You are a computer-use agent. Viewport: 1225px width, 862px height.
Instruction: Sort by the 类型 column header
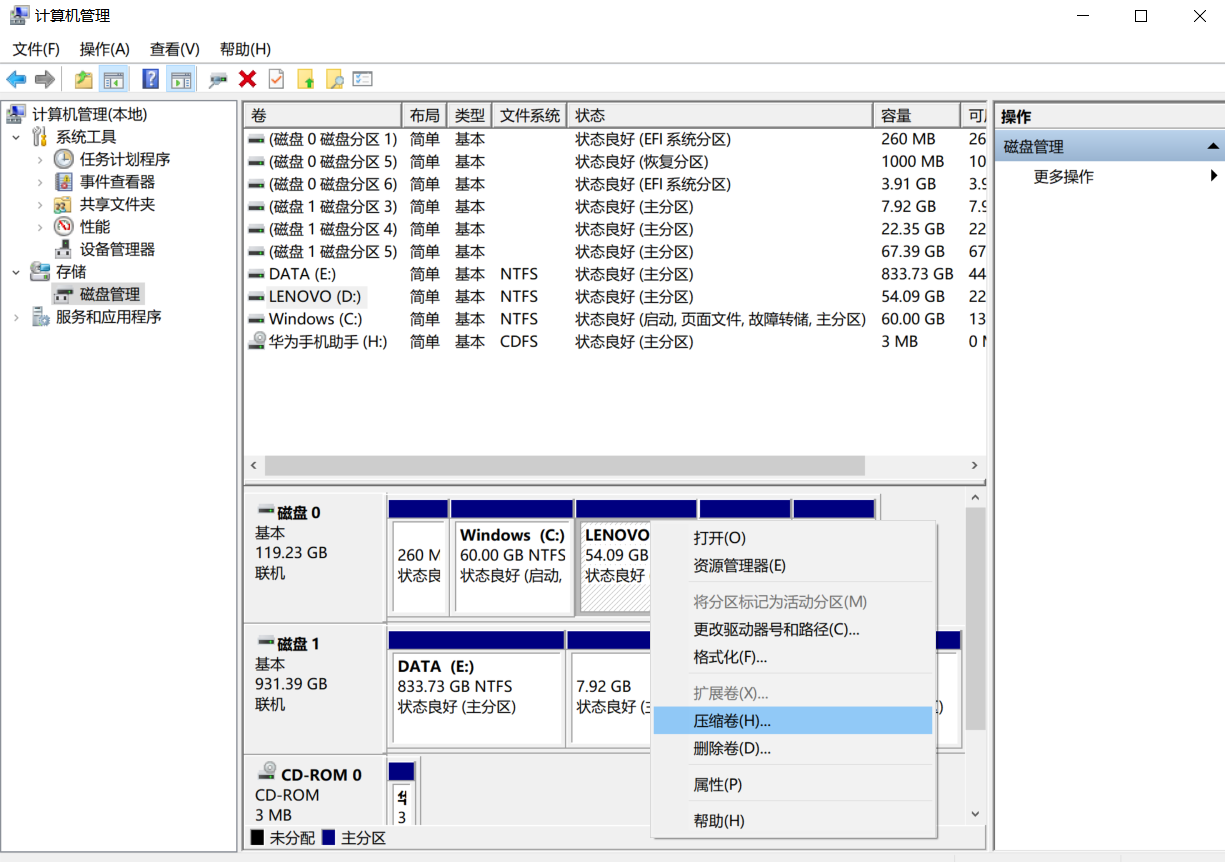[470, 115]
